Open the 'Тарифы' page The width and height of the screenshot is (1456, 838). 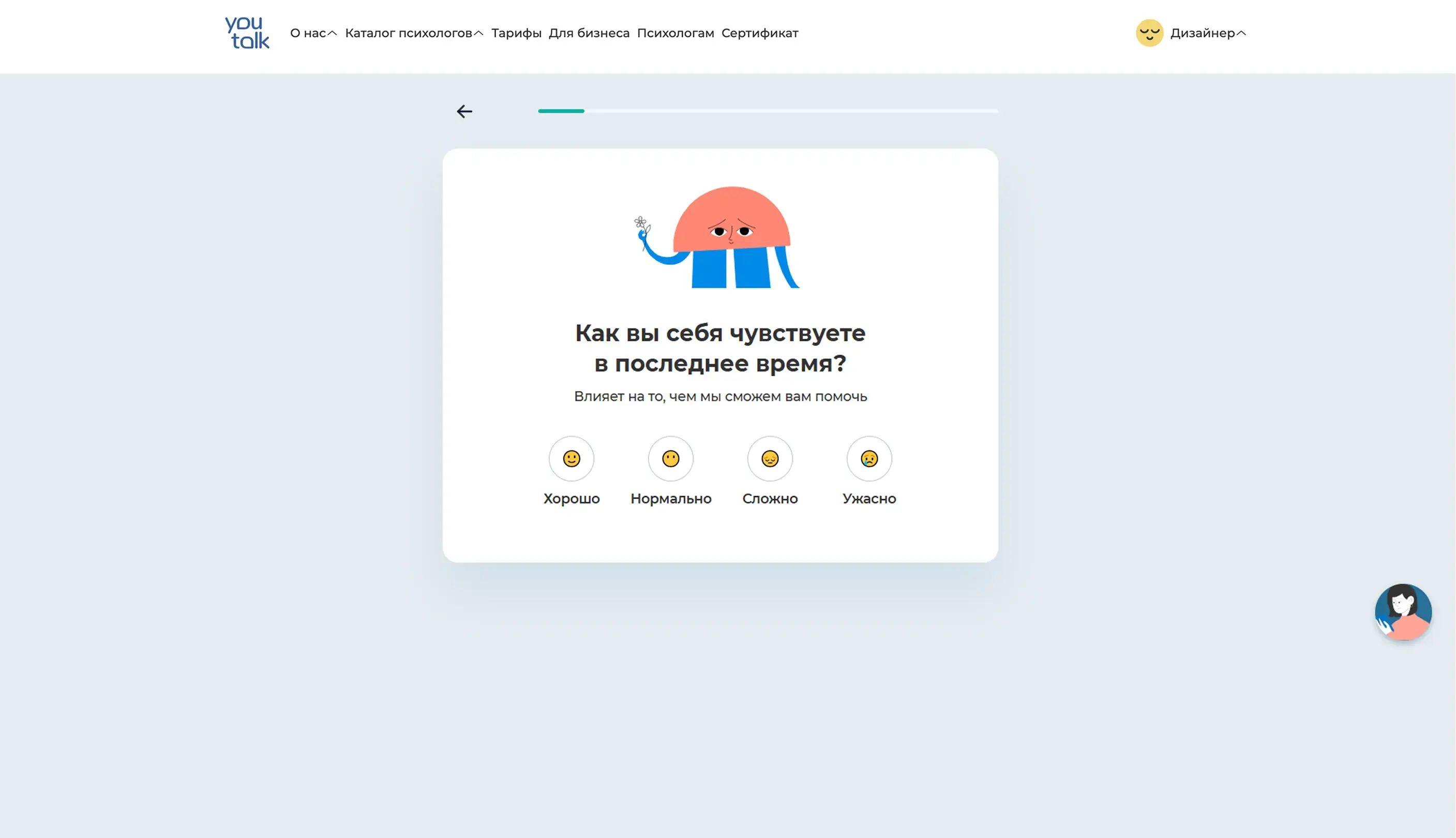tap(516, 34)
